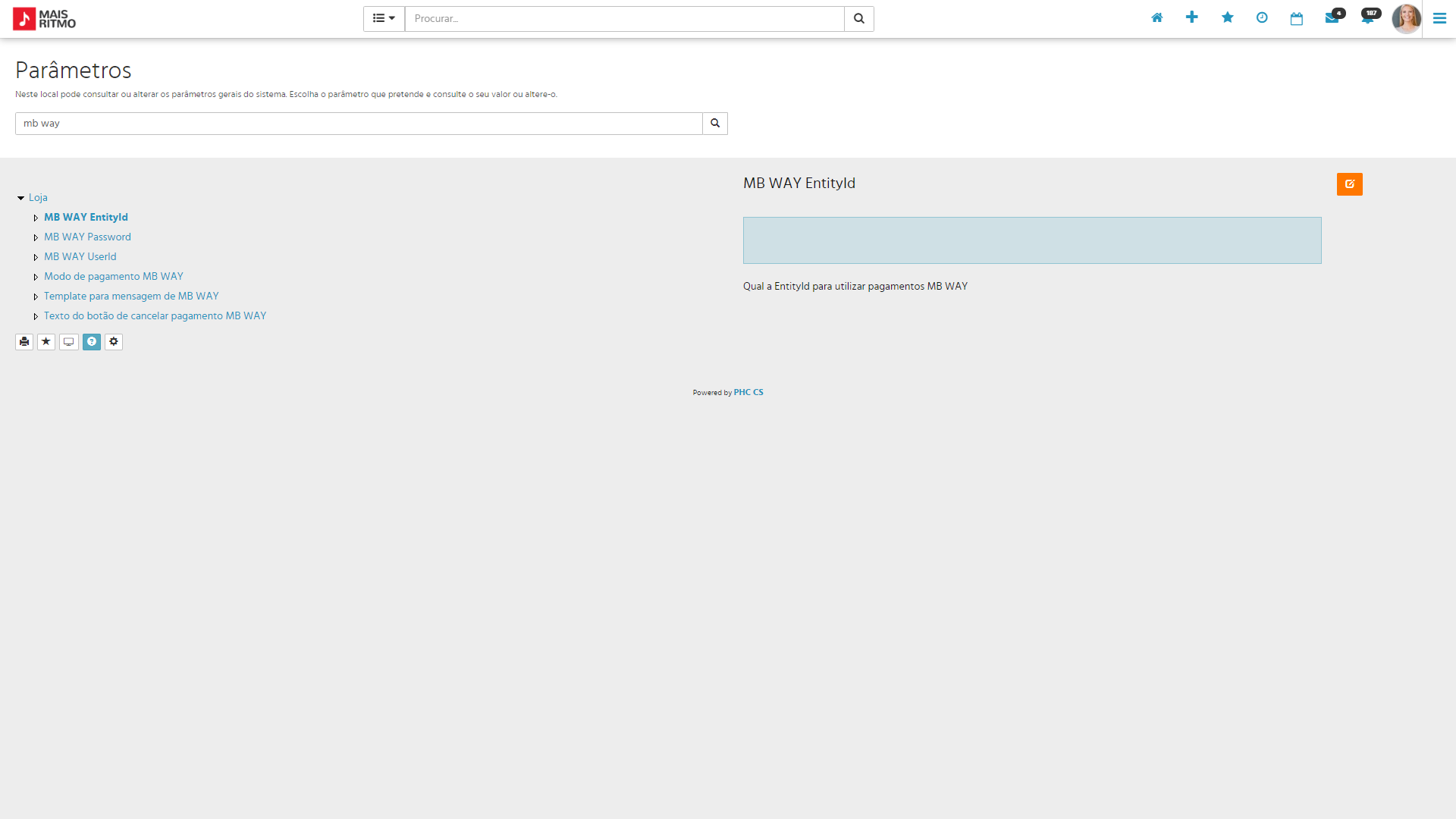
Task: Click the favorite star button below tree
Action: [46, 342]
